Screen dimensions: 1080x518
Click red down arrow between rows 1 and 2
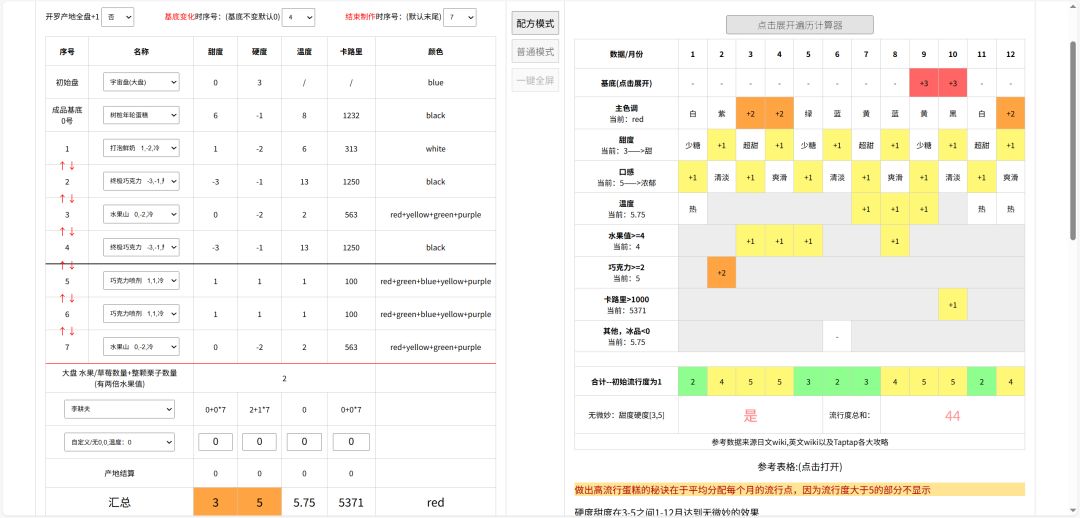[x=72, y=165]
